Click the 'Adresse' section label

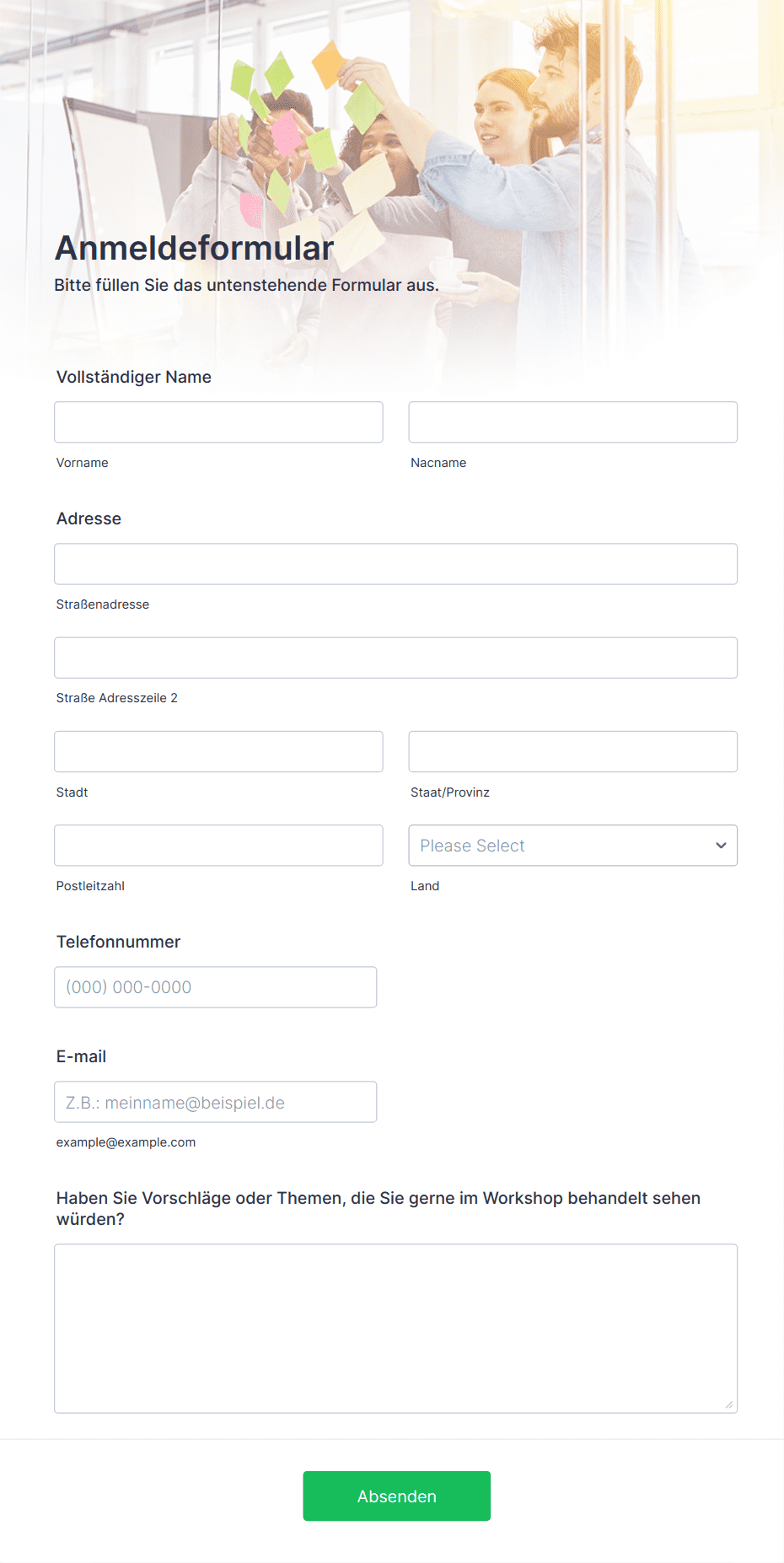(x=89, y=518)
